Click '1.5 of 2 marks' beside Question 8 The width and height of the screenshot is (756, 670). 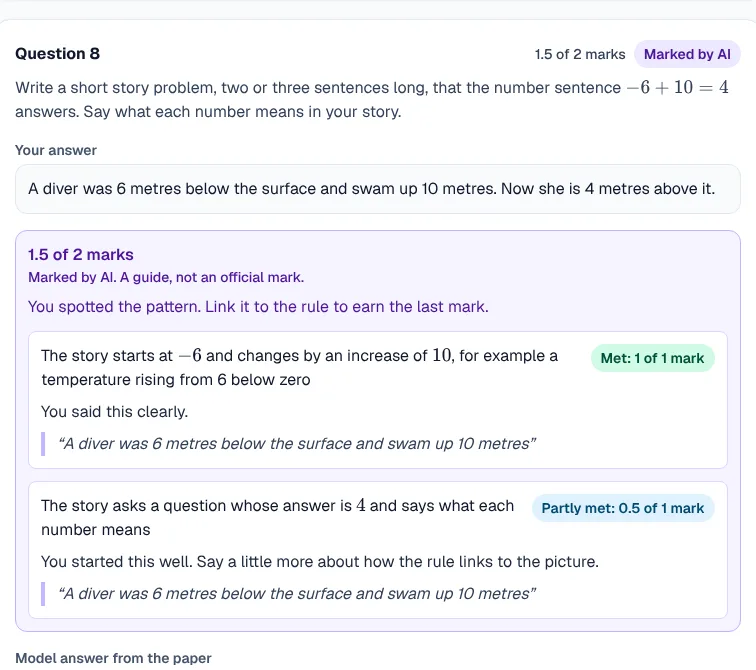(580, 54)
